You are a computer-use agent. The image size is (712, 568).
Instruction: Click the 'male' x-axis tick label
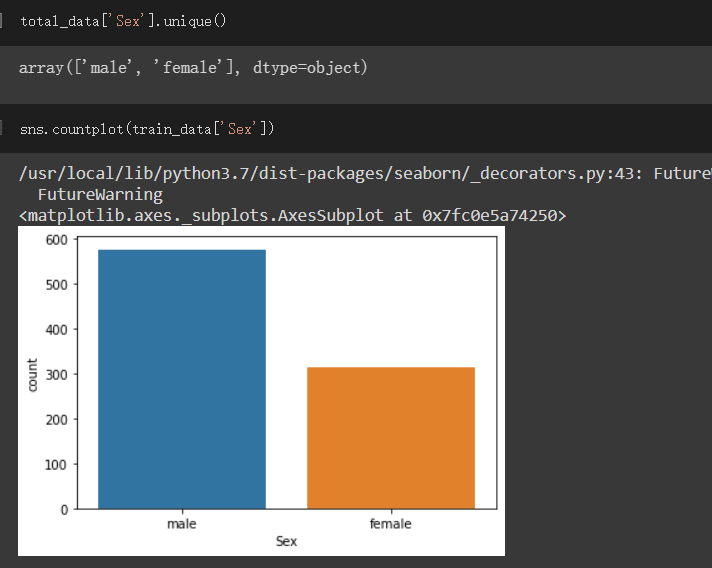tap(182, 524)
